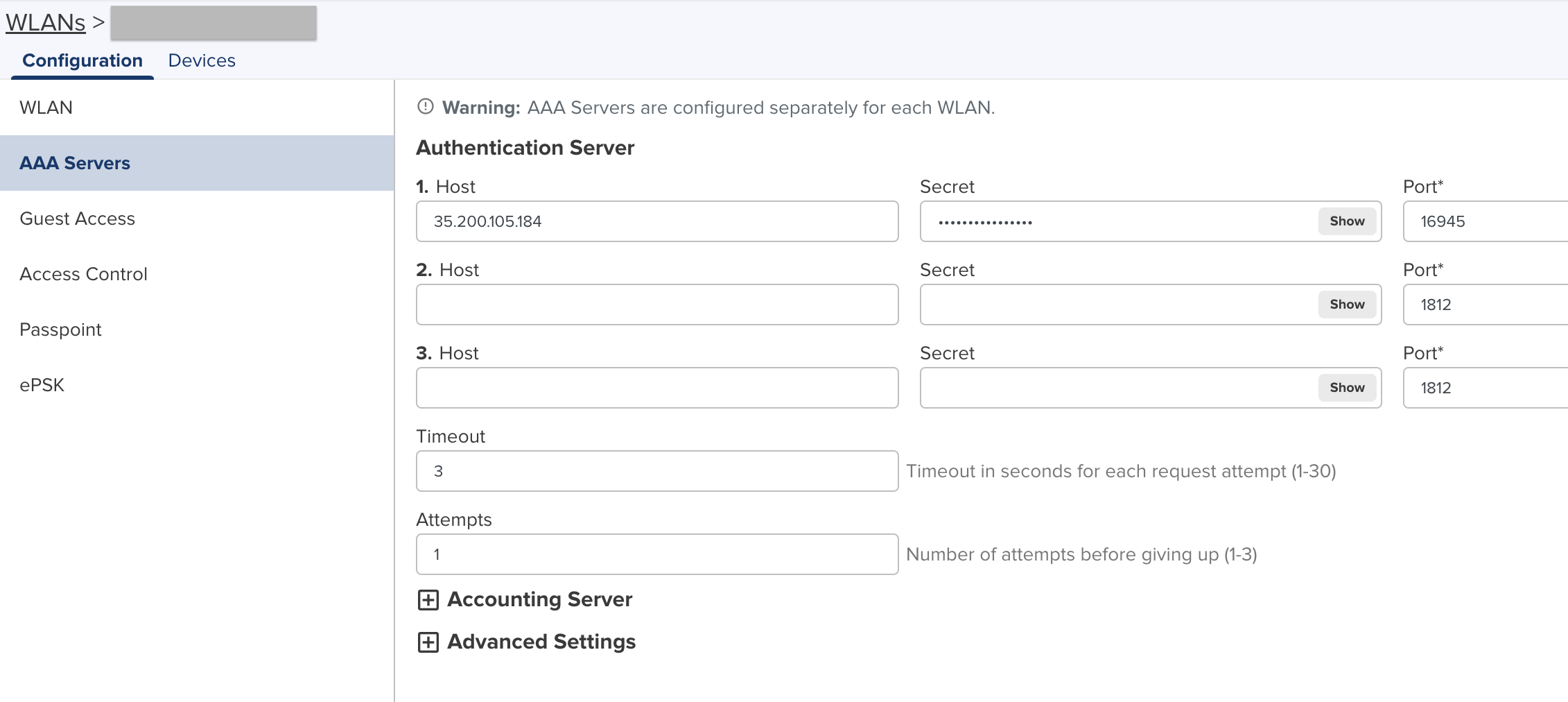Viewport: 1568px width, 702px height.
Task: Open the Access Control section
Action: (84, 274)
